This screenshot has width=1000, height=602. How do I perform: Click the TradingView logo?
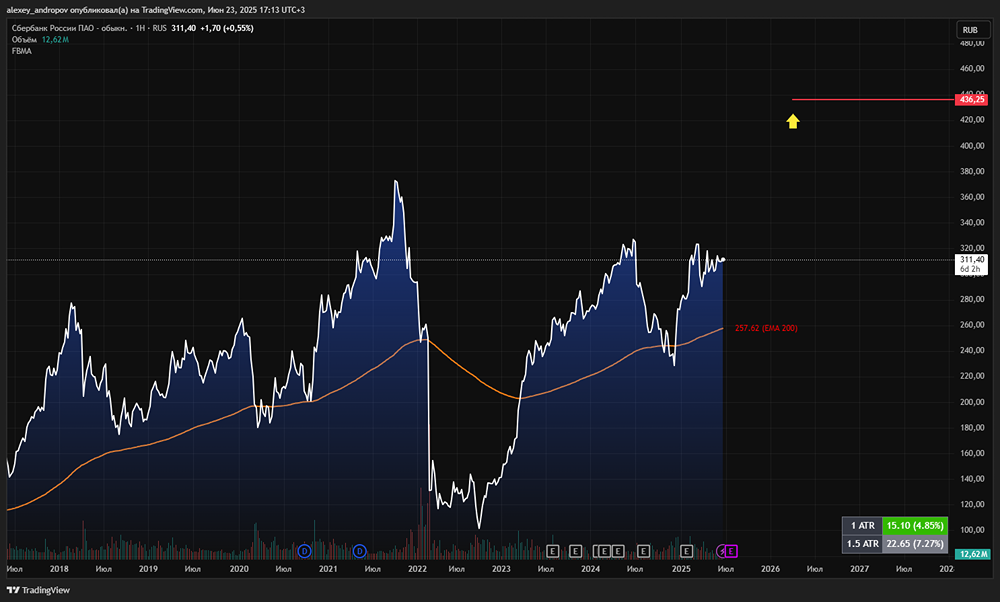tap(38, 590)
